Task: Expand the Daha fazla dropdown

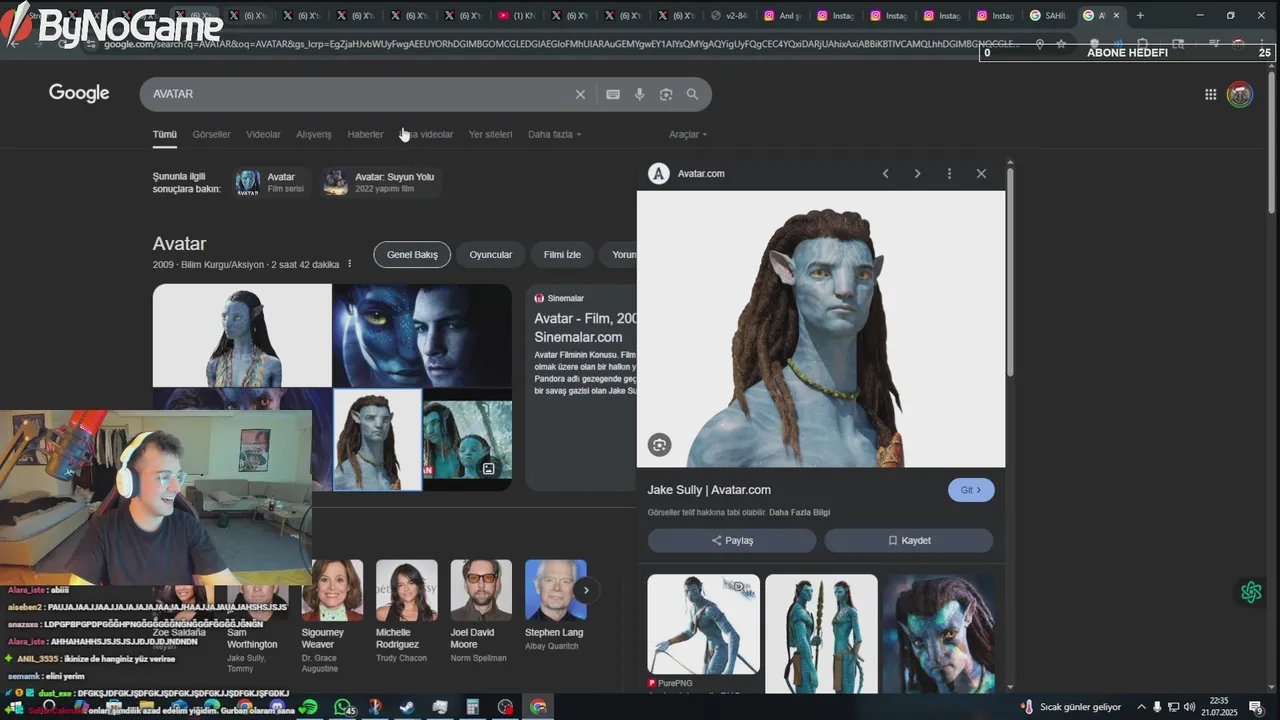Action: click(x=554, y=134)
